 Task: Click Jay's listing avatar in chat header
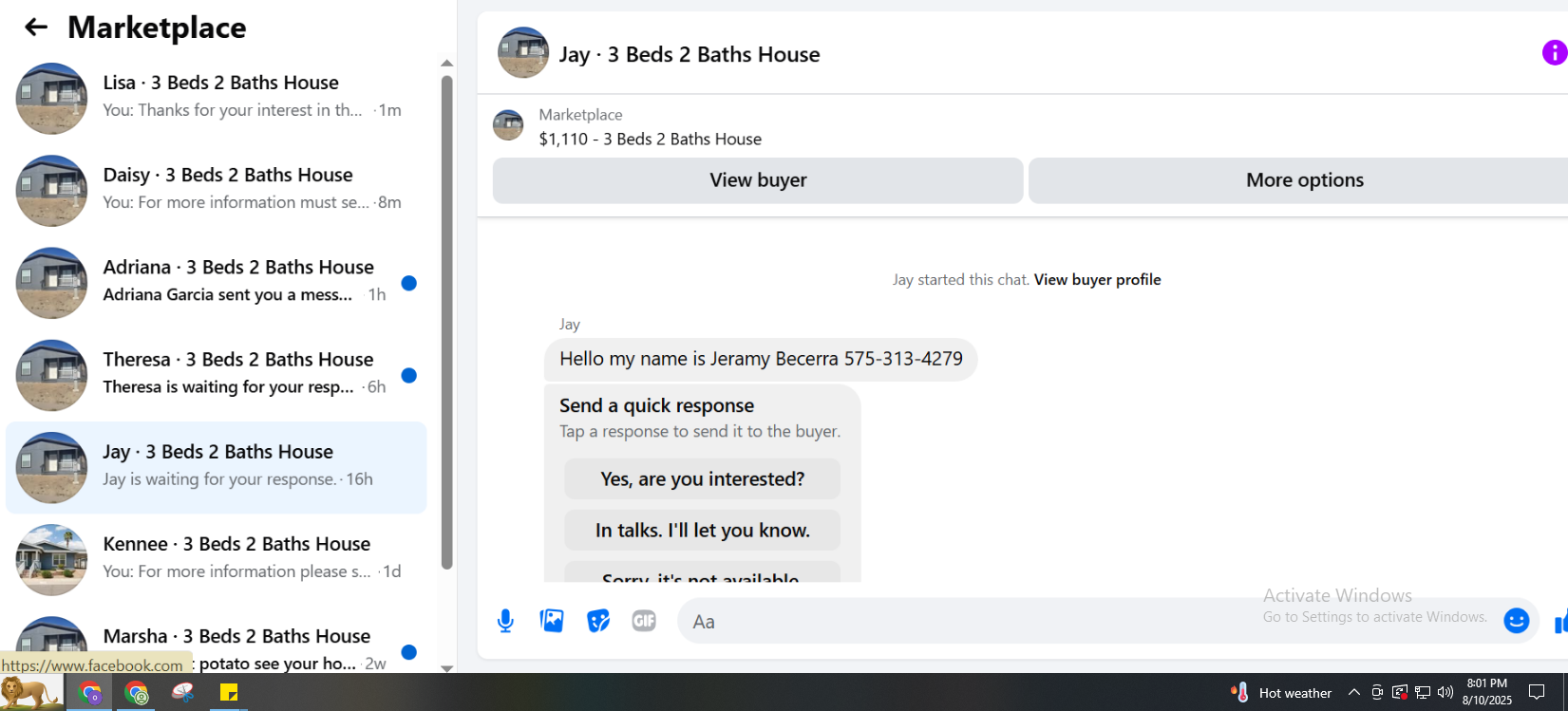point(523,52)
